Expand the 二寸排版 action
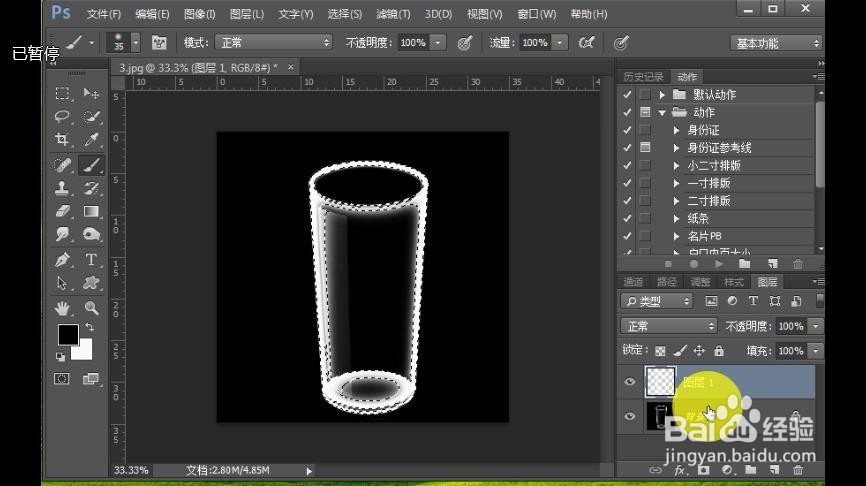The width and height of the screenshot is (866, 486). 676,200
